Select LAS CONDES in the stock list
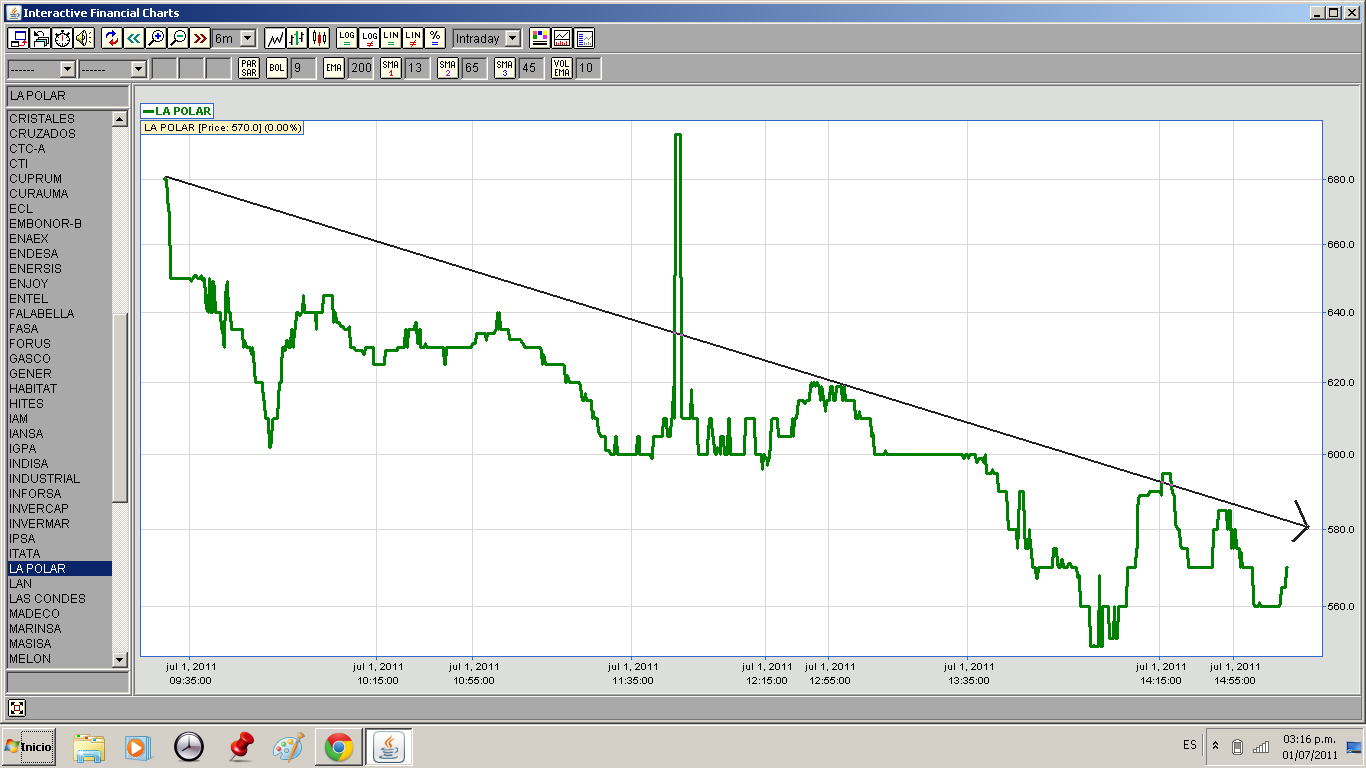 point(59,599)
